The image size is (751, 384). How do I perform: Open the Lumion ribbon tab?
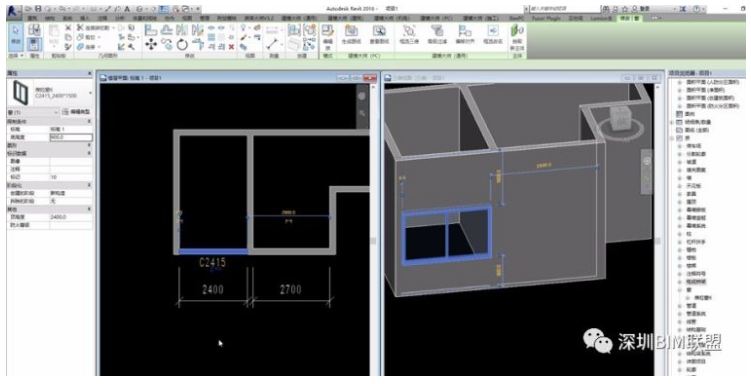pos(601,18)
